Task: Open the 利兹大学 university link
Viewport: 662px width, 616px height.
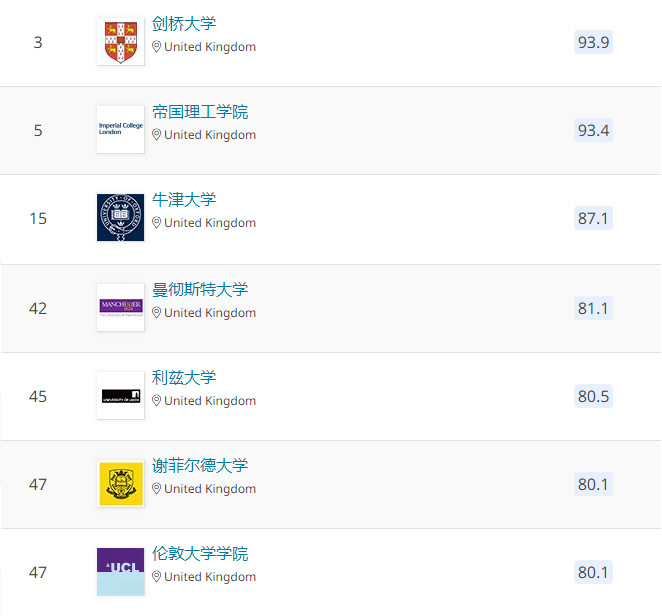Action: tap(184, 378)
